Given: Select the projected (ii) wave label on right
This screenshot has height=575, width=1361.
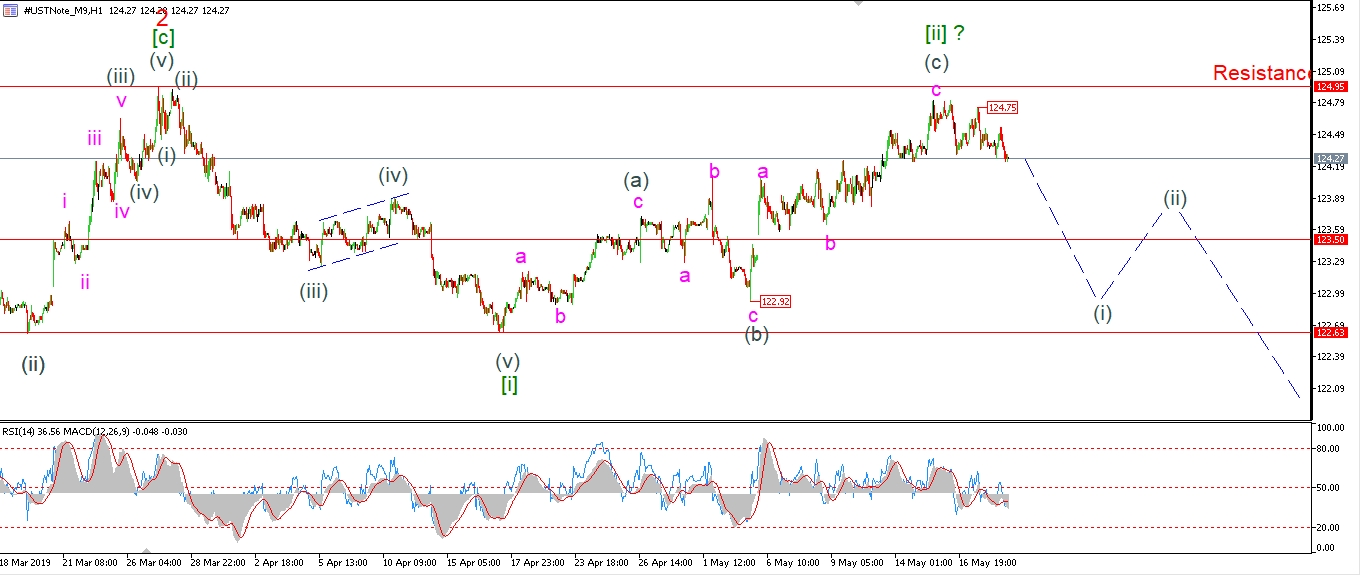Looking at the screenshot, I should (1175, 198).
